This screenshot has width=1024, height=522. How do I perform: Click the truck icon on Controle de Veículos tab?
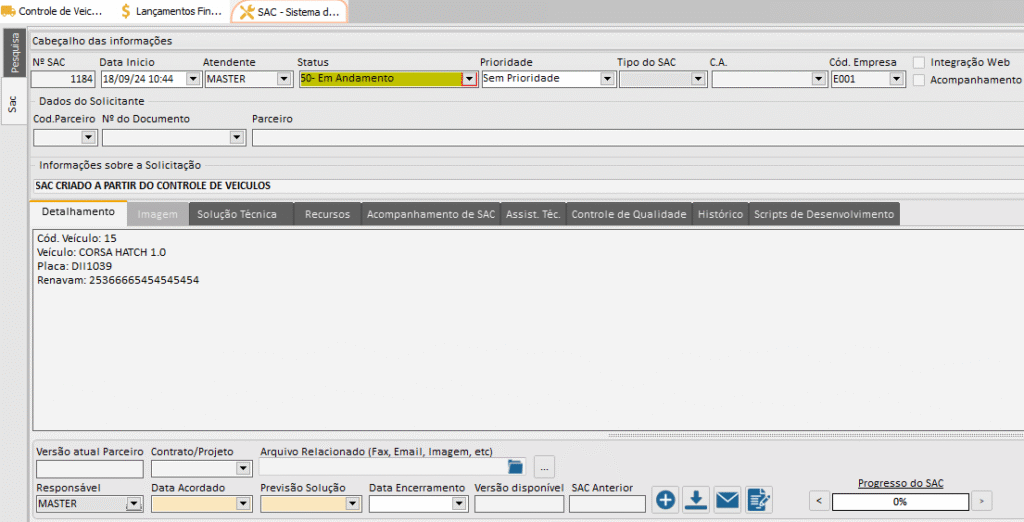(x=8, y=11)
